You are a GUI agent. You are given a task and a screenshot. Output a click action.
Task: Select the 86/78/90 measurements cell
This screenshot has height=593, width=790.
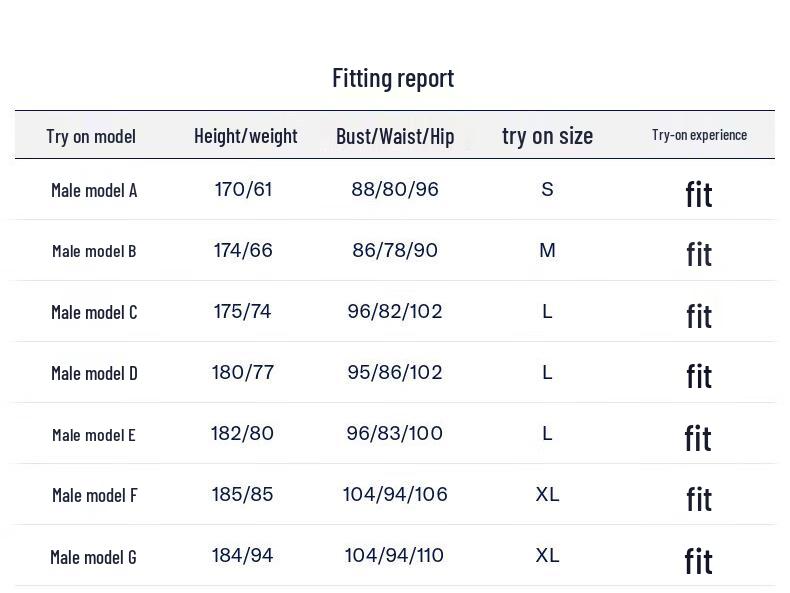pyautogui.click(x=395, y=250)
